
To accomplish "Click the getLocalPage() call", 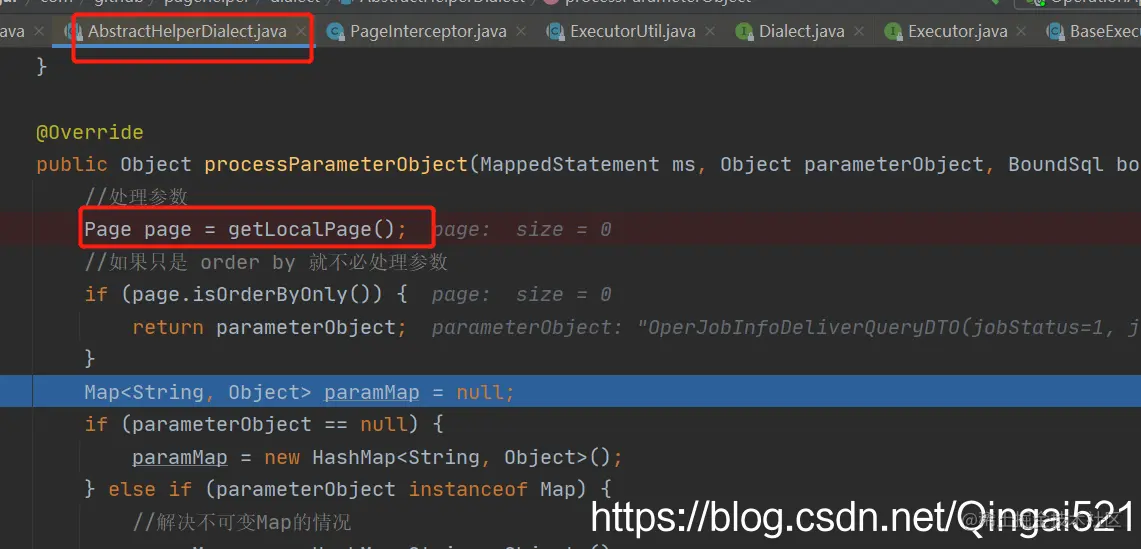I will [311, 229].
